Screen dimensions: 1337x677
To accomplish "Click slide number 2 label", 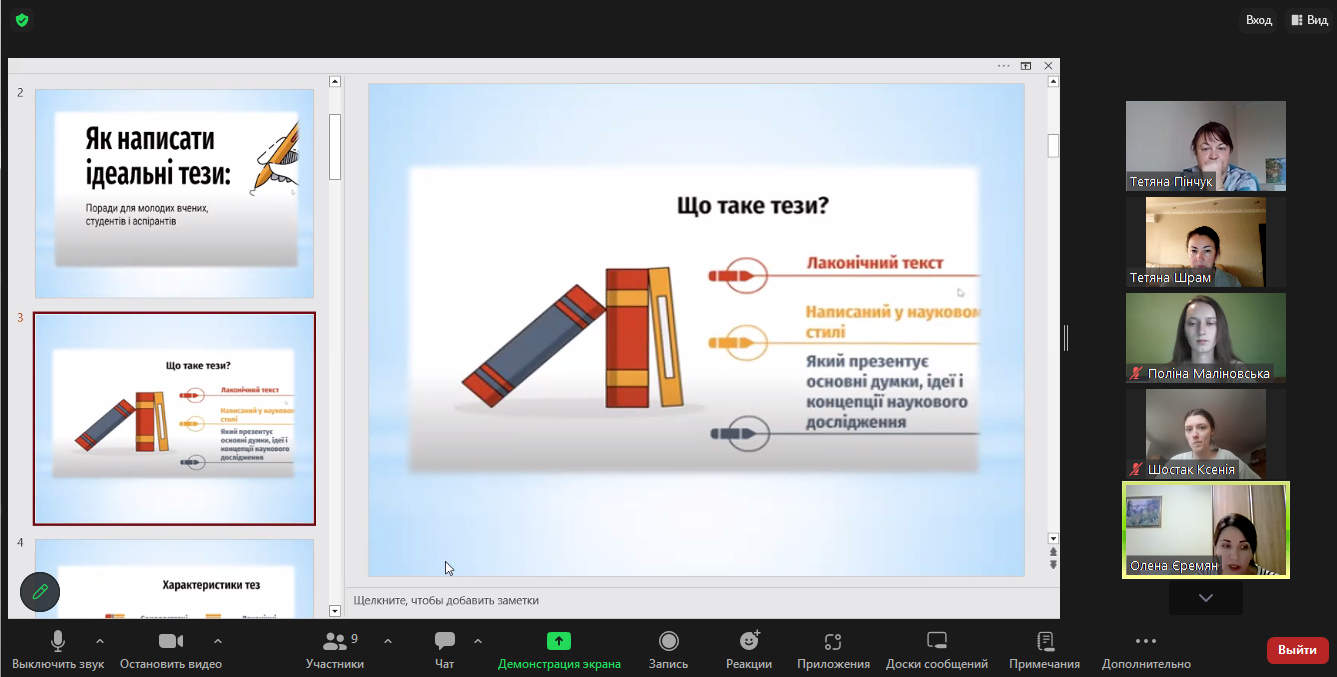I will point(20,92).
